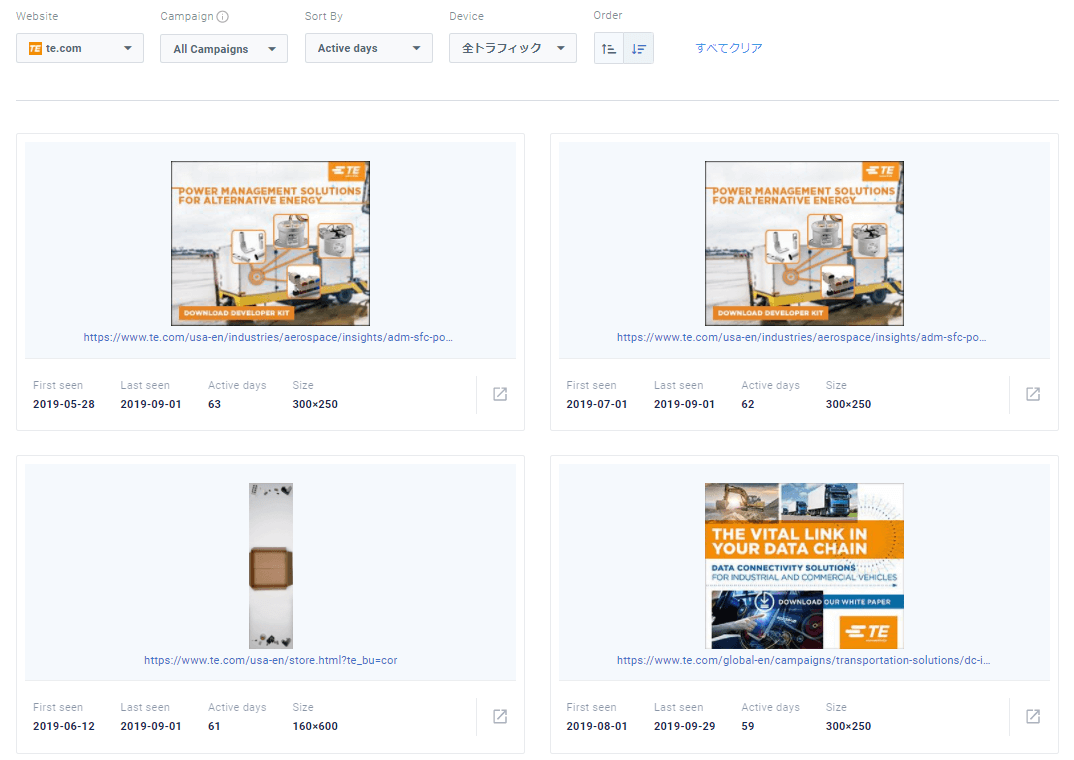Open the Device dropdown showing 全トラフィック
The image size is (1074, 760).
pos(512,48)
